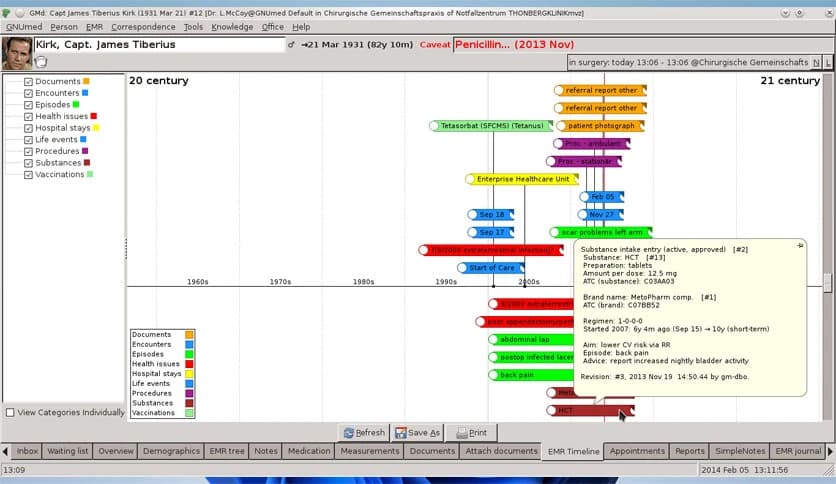Toggle the Life events checkbox
The width and height of the screenshot is (836, 484).
coord(28,140)
